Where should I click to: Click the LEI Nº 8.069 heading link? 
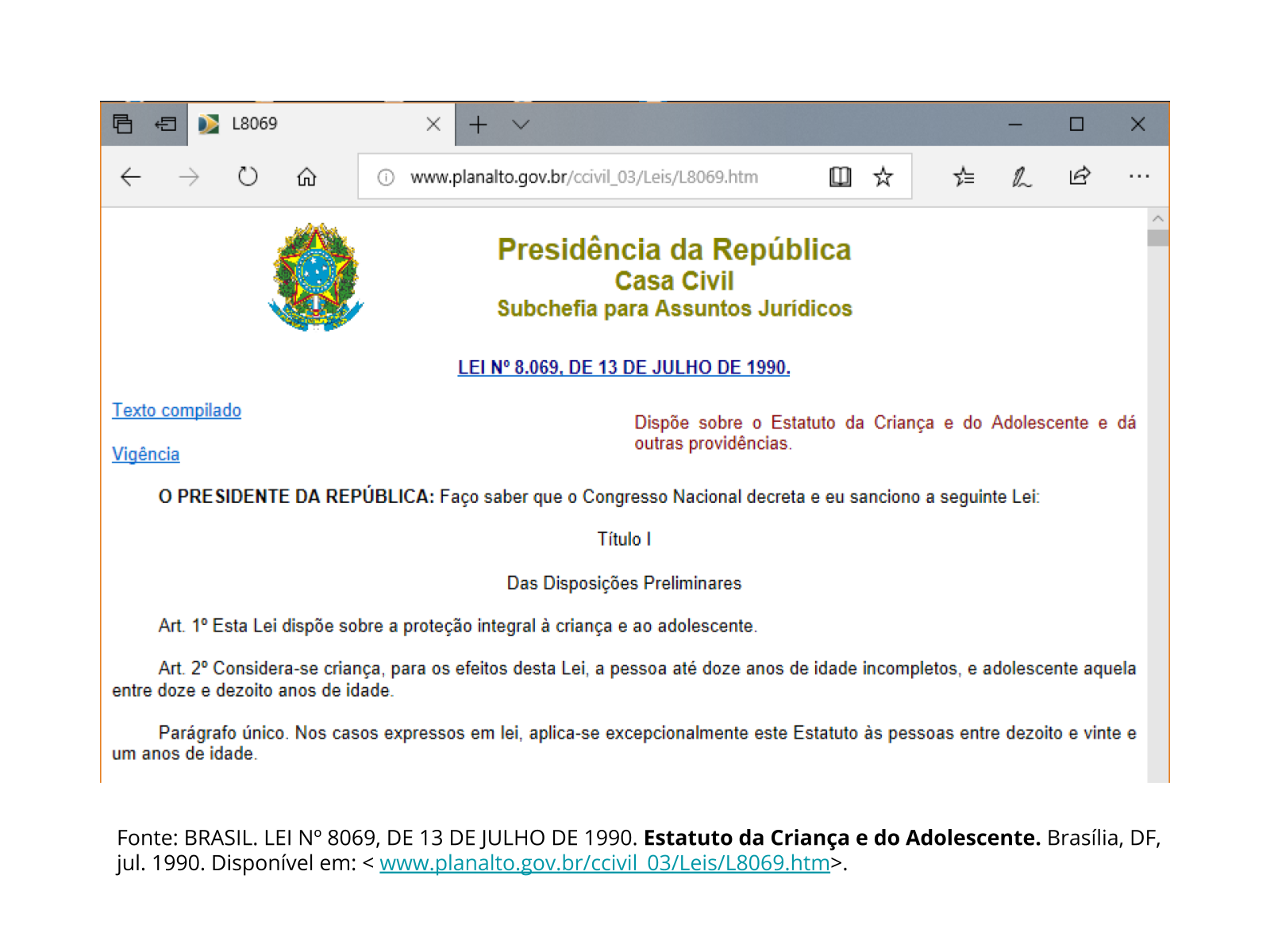(x=624, y=367)
